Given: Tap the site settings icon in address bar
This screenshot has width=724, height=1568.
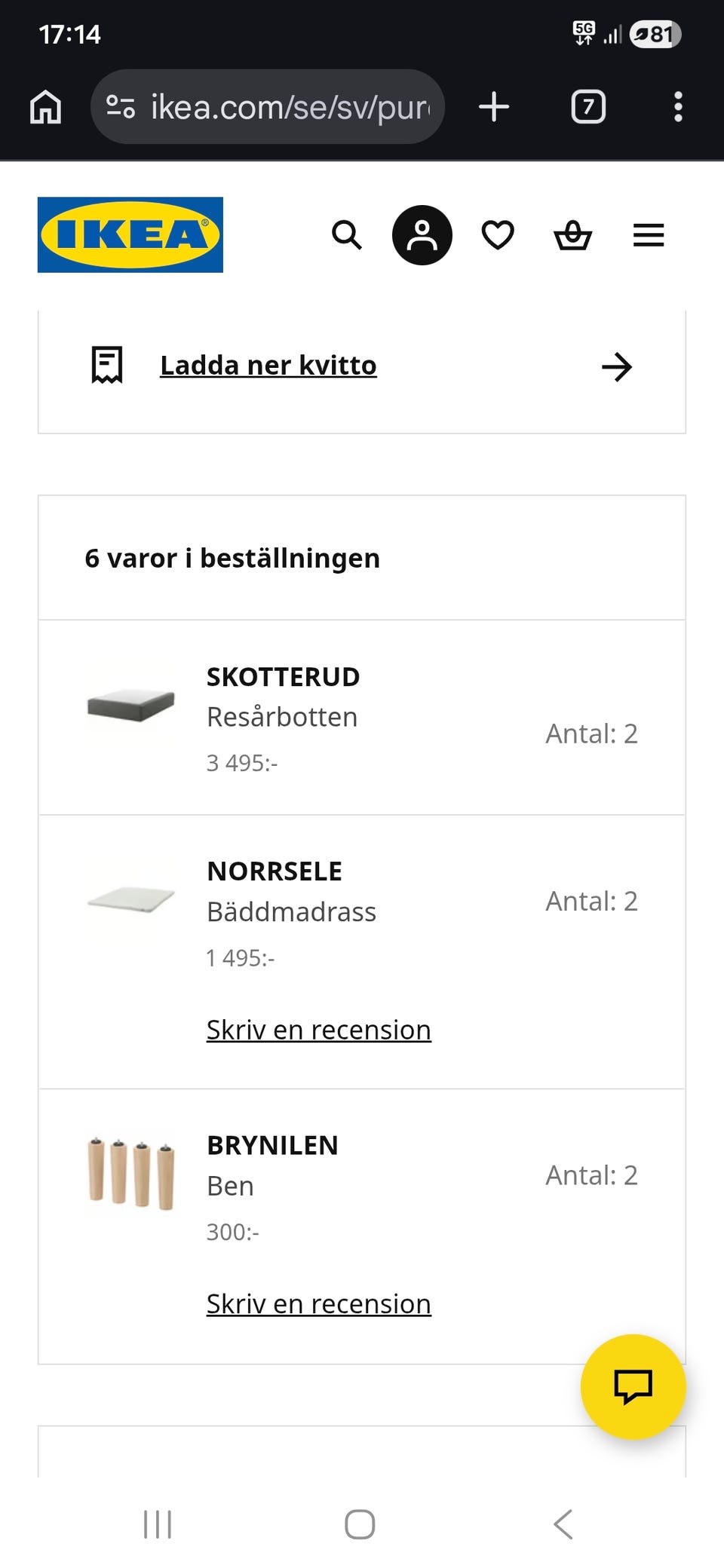Looking at the screenshot, I should coord(121,107).
